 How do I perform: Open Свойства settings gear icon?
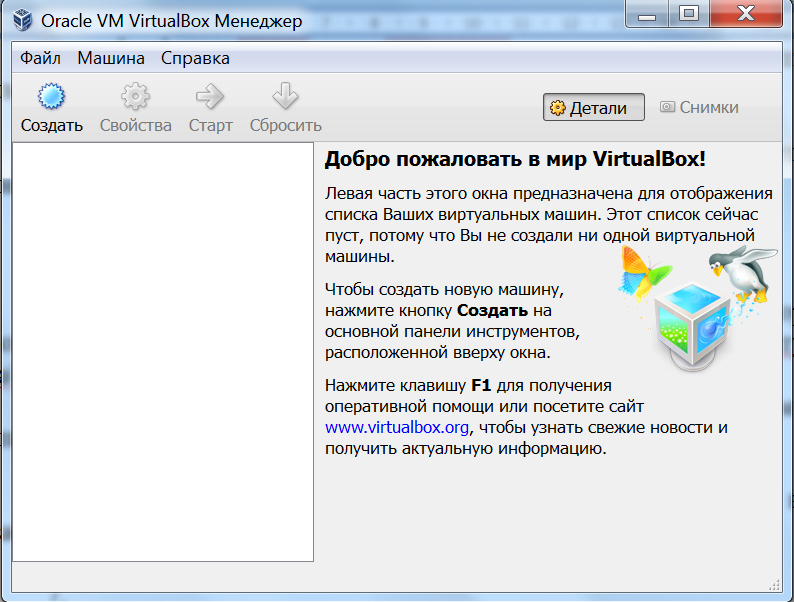coord(135,96)
